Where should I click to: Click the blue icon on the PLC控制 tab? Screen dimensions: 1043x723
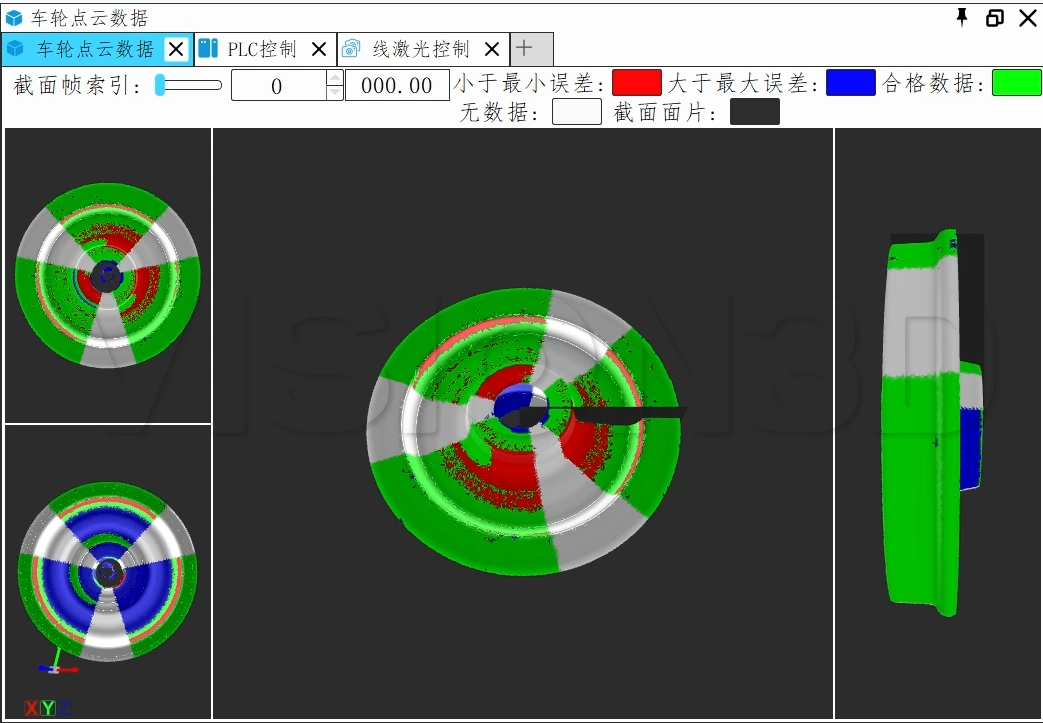(210, 46)
